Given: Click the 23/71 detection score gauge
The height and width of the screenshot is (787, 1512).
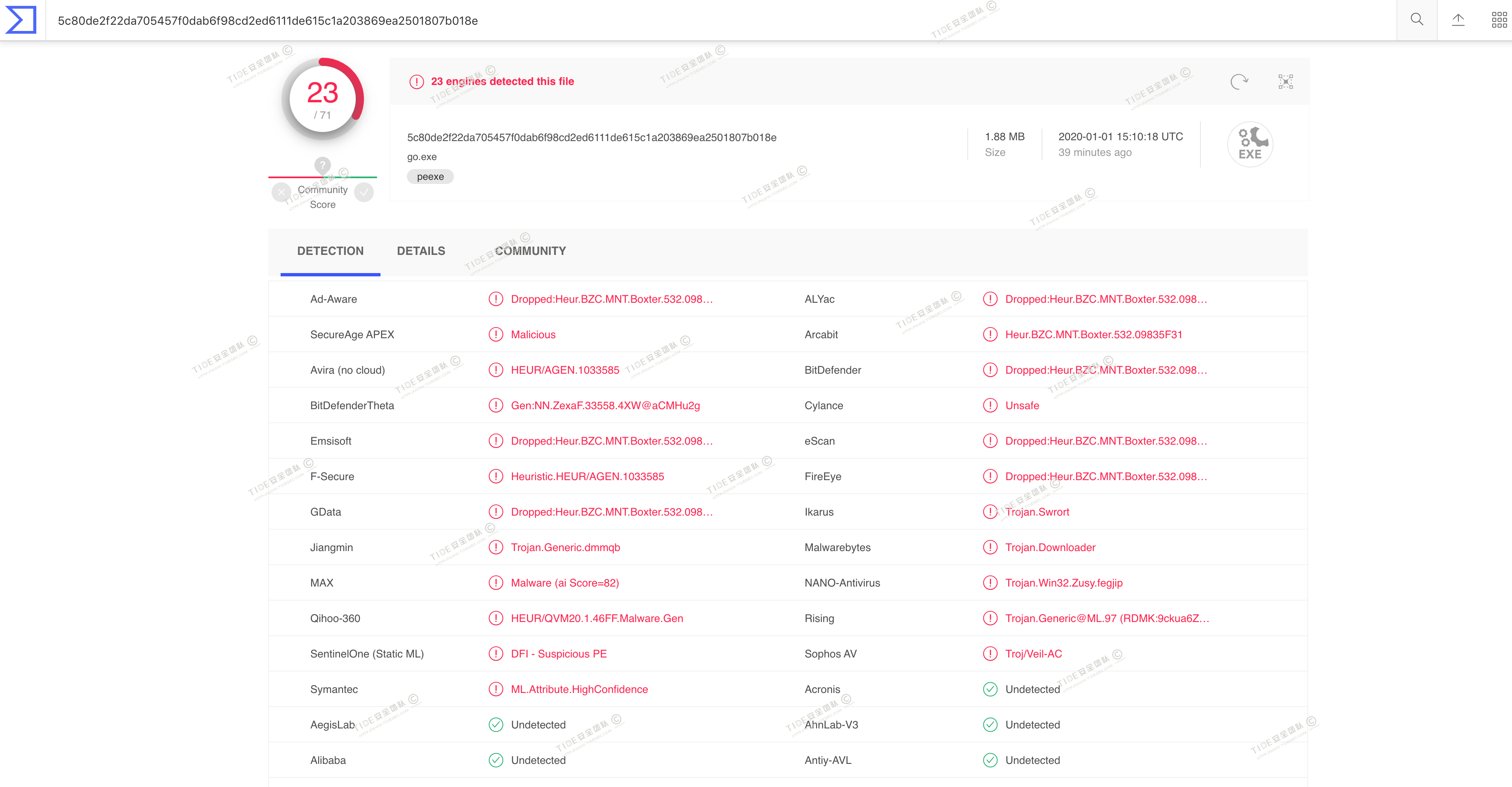Looking at the screenshot, I should 322,99.
